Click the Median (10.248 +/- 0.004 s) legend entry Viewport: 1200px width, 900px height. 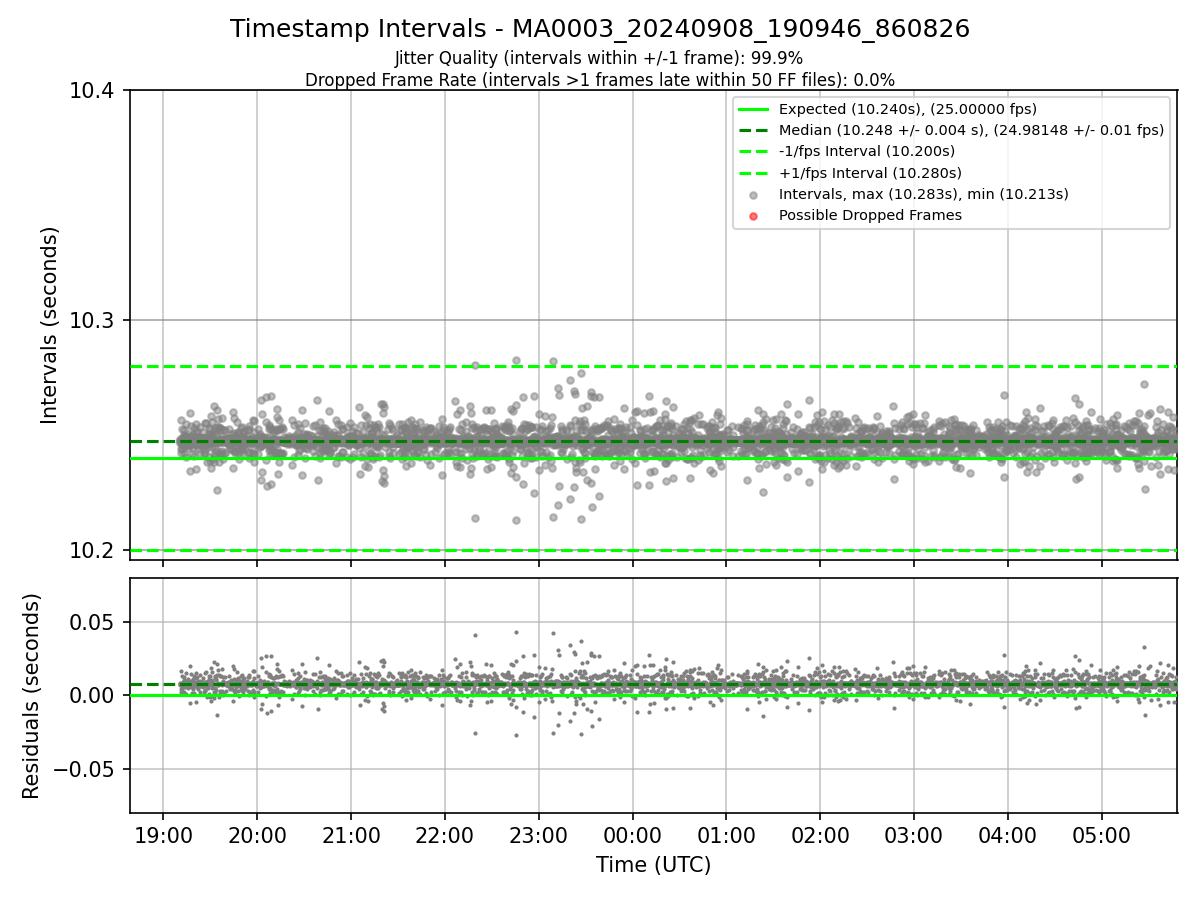pyautogui.click(x=971, y=130)
